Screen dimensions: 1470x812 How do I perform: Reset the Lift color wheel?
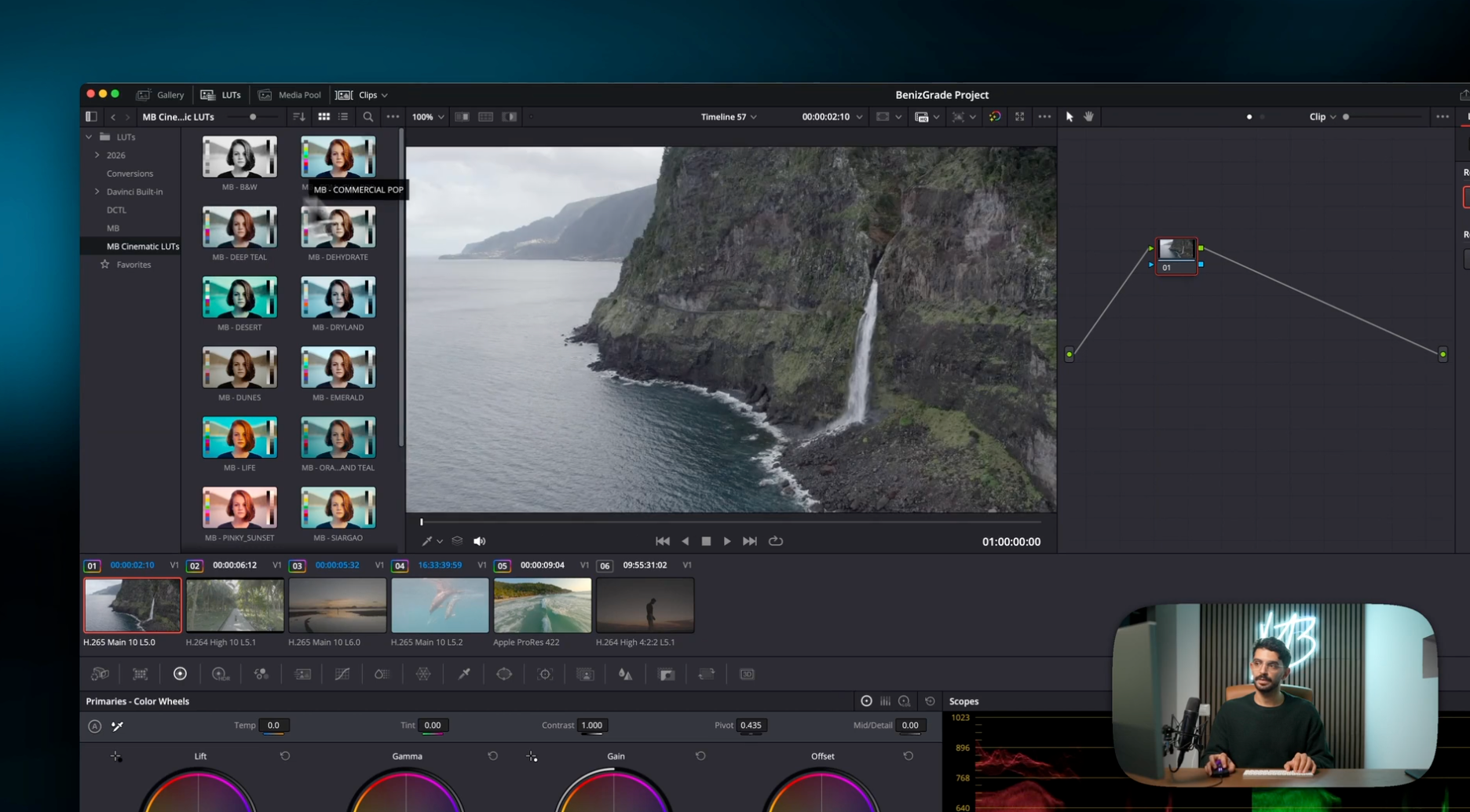[285, 756]
